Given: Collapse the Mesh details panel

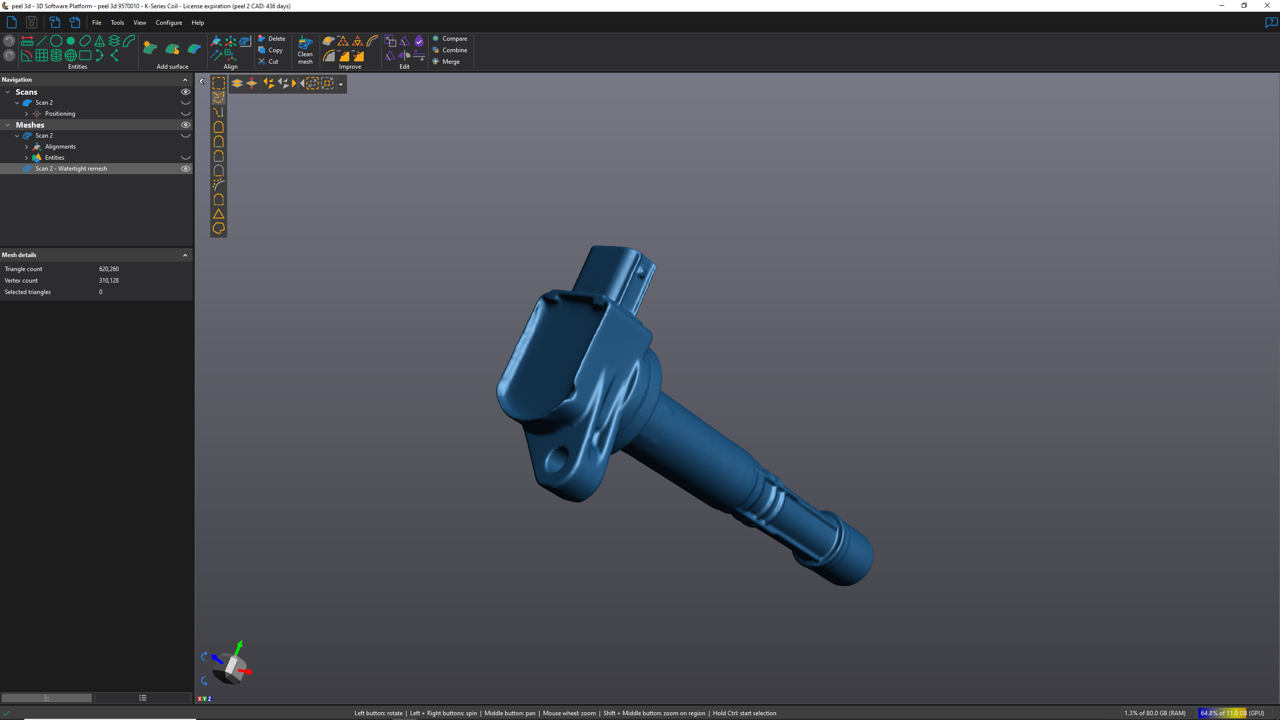Looking at the screenshot, I should point(185,255).
